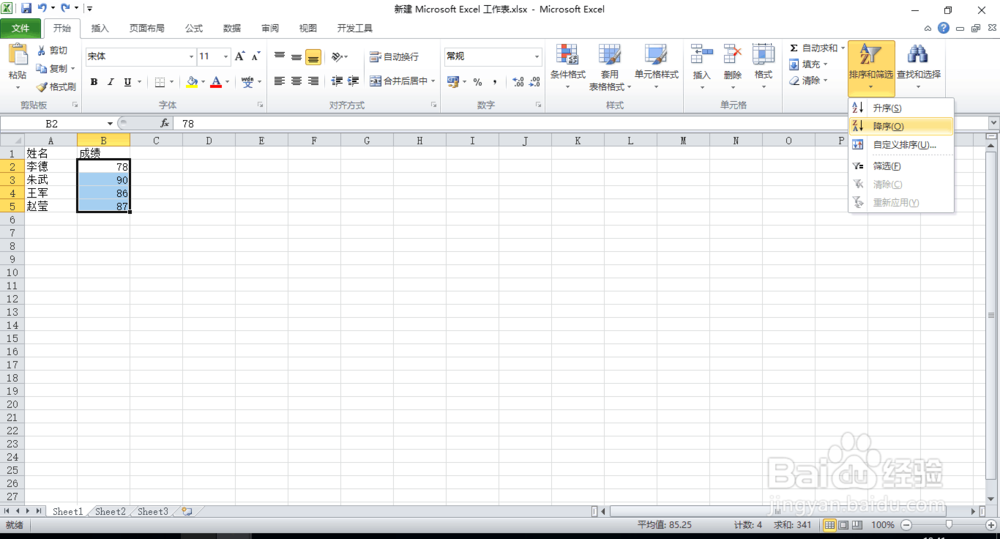Decrease font size with the small A icon
The image size is (1000, 539).
tap(255, 57)
